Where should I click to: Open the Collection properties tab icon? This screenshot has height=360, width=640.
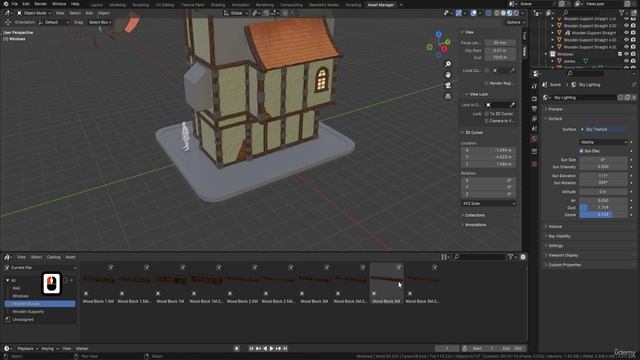pyautogui.click(x=534, y=151)
